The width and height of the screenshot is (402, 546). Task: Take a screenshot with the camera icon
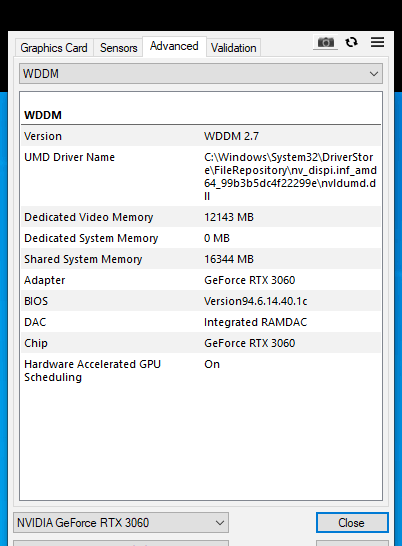tap(325, 42)
